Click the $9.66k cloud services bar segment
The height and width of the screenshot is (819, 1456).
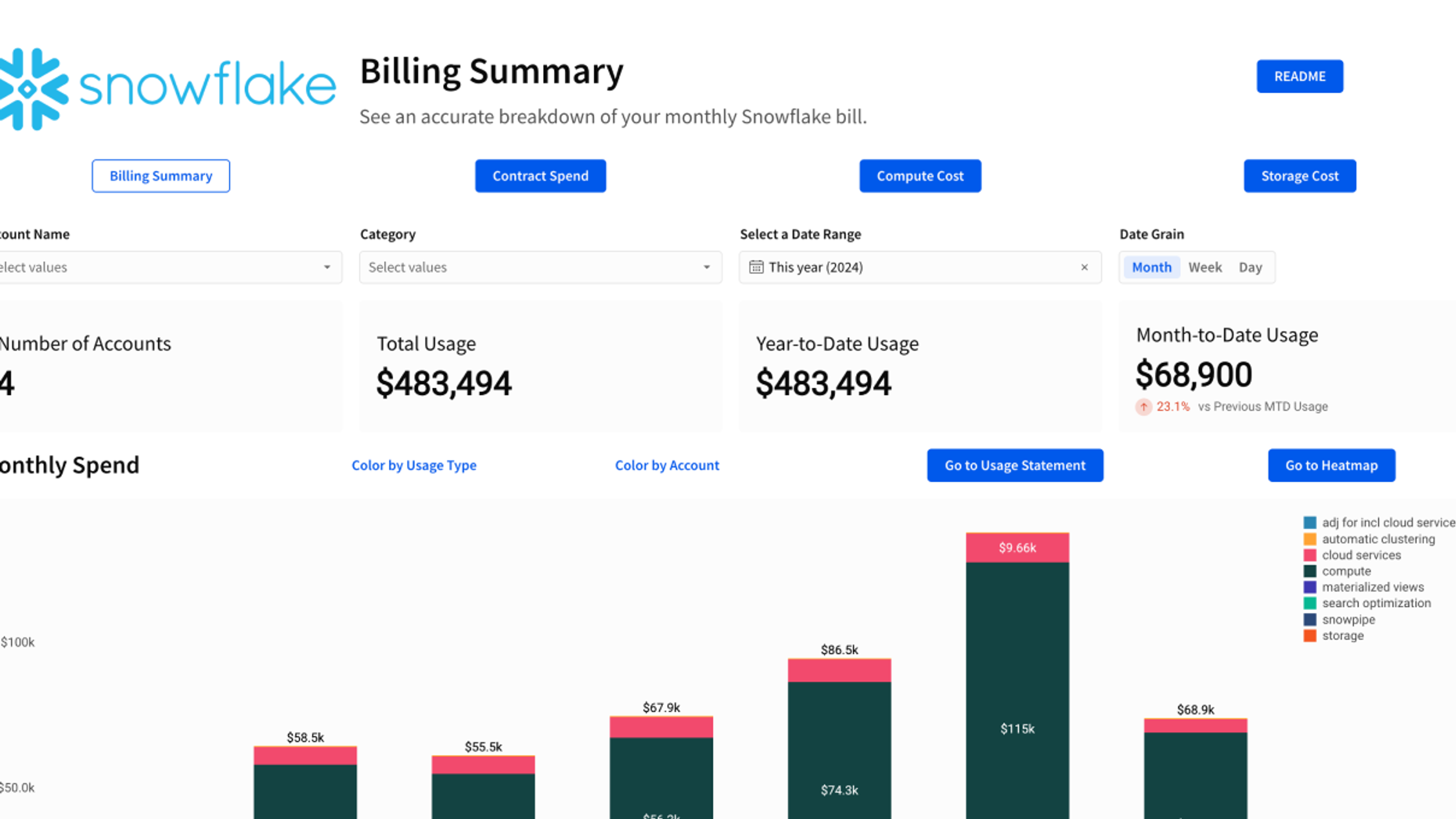[1017, 548]
